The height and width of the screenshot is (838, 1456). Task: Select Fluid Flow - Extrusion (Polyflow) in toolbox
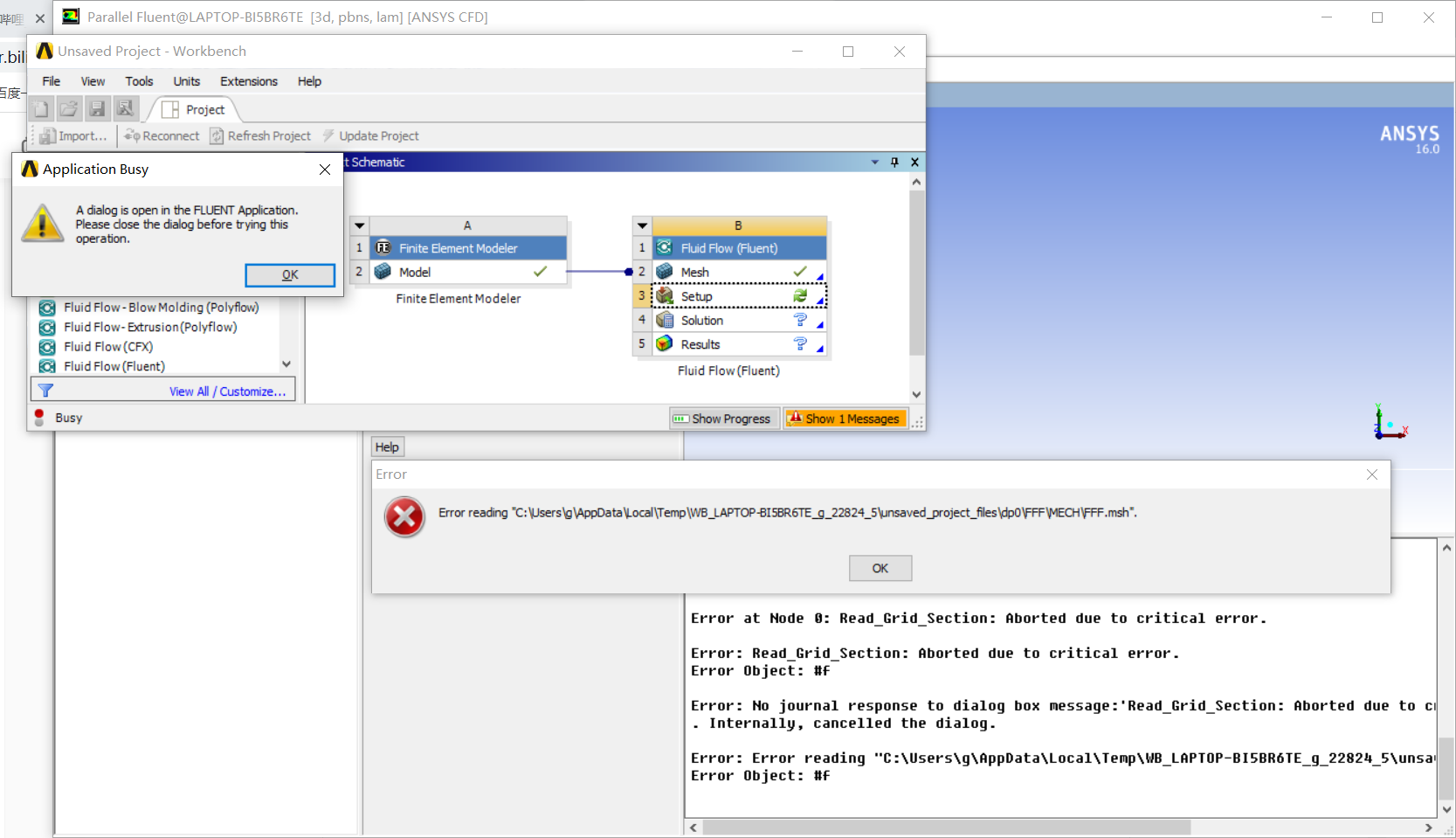pyautogui.click(x=149, y=327)
